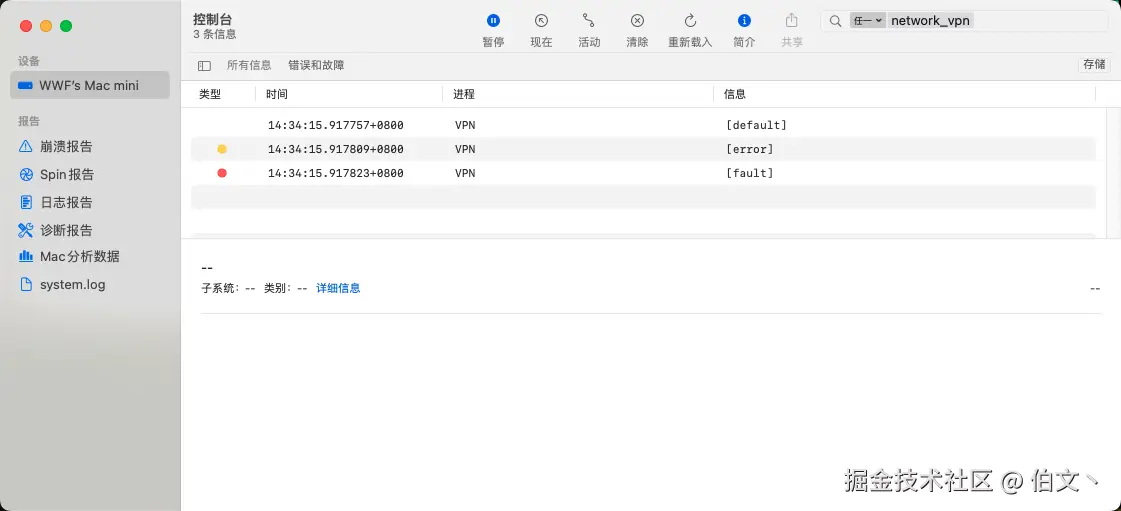
Task: Click the 崩溃报告 warning triangle icon
Action: 26,147
